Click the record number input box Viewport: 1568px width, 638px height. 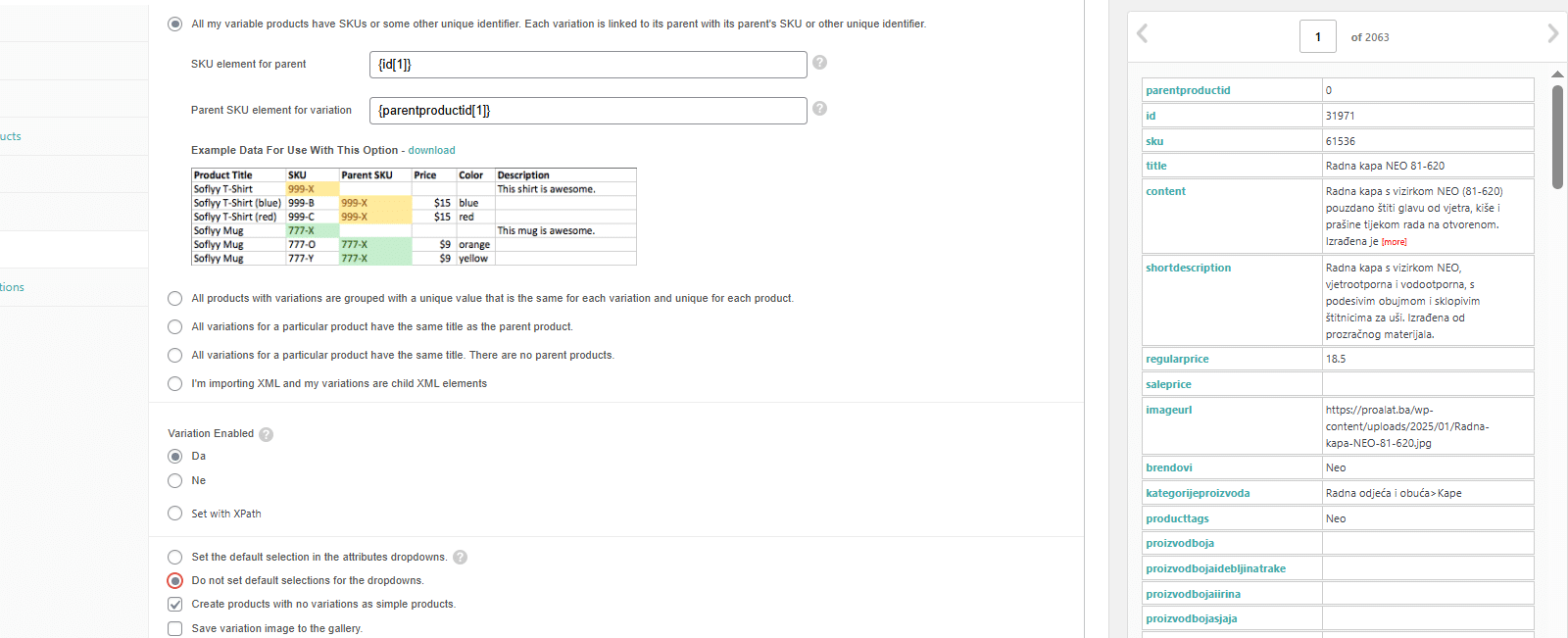point(1318,37)
